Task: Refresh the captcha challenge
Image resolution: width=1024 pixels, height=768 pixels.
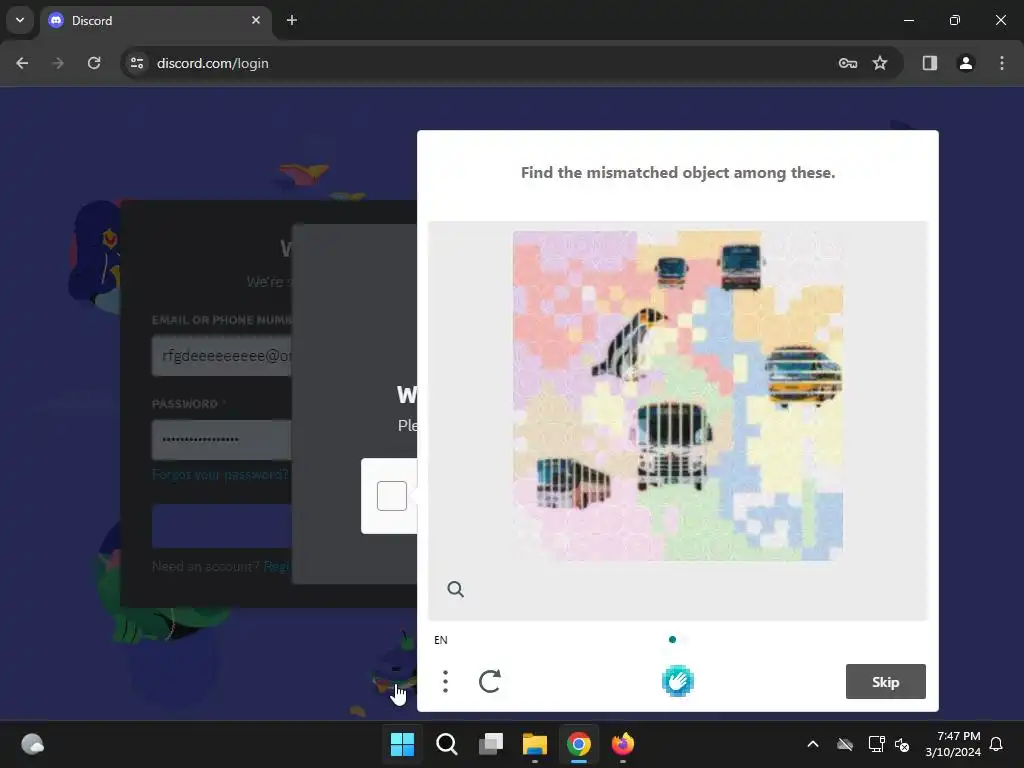Action: [490, 681]
